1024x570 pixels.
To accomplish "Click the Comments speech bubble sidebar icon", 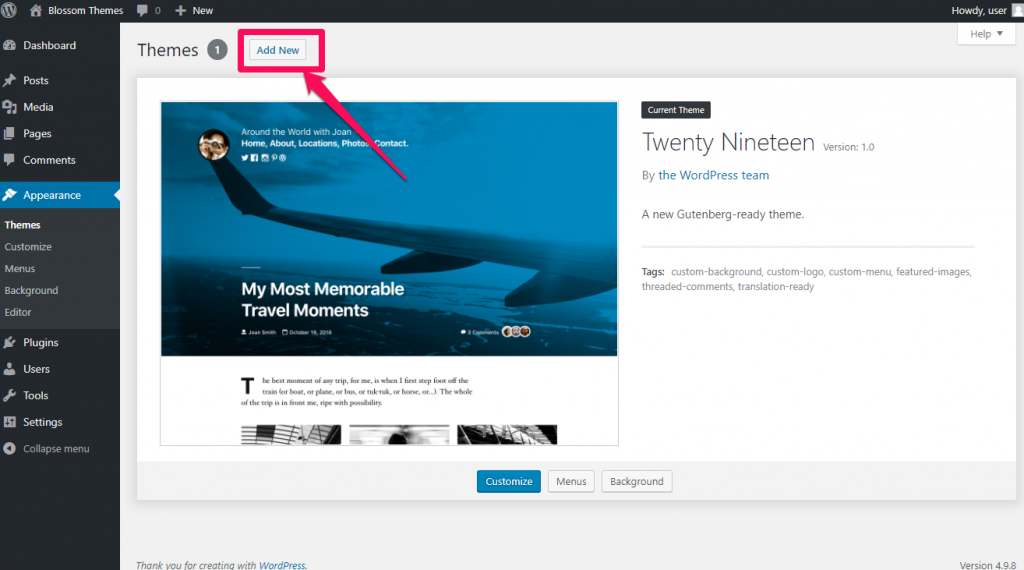I will tap(10, 159).
